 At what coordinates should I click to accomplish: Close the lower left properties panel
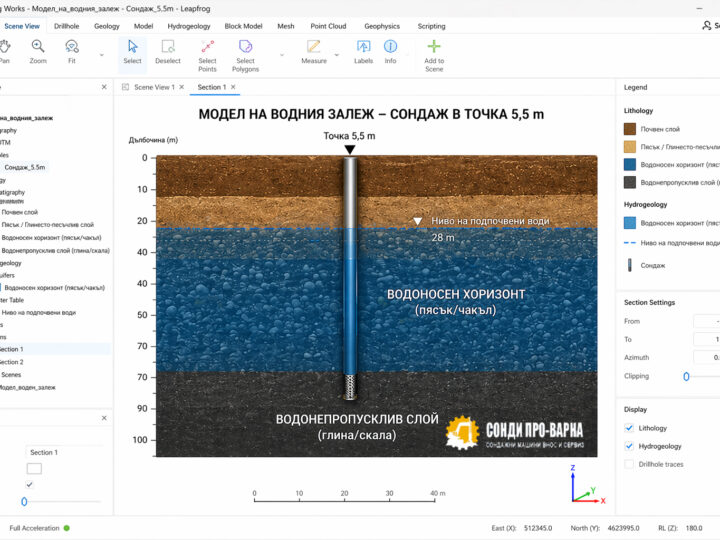coord(104,418)
